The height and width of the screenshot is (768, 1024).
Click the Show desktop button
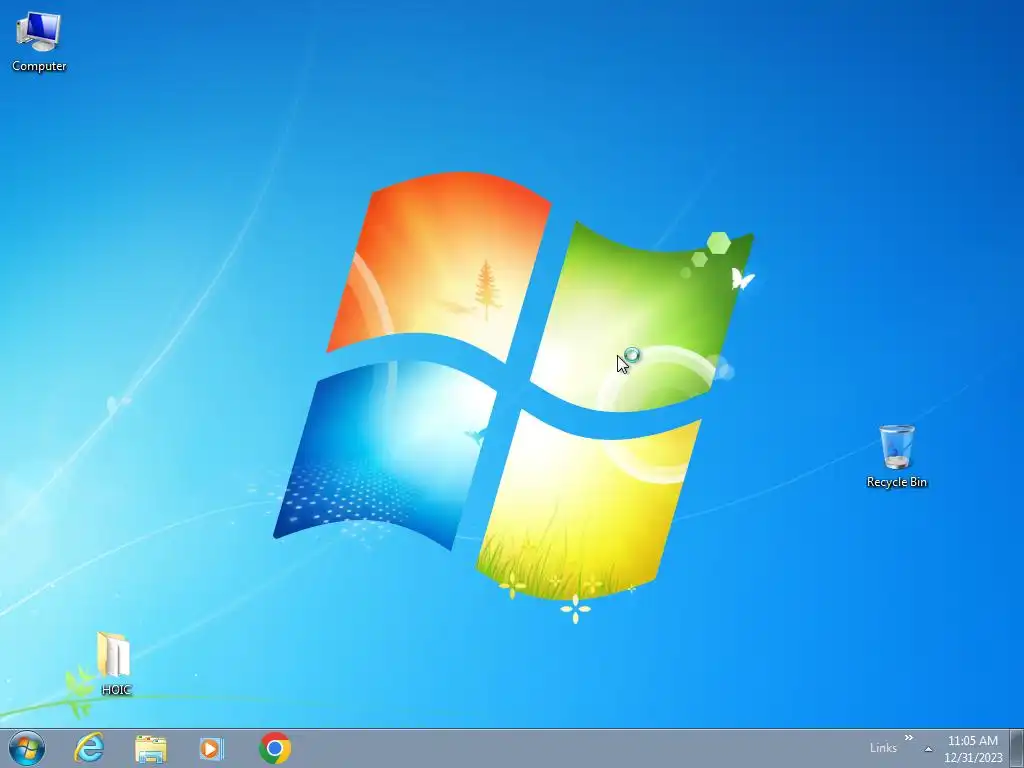[x=1017, y=748]
